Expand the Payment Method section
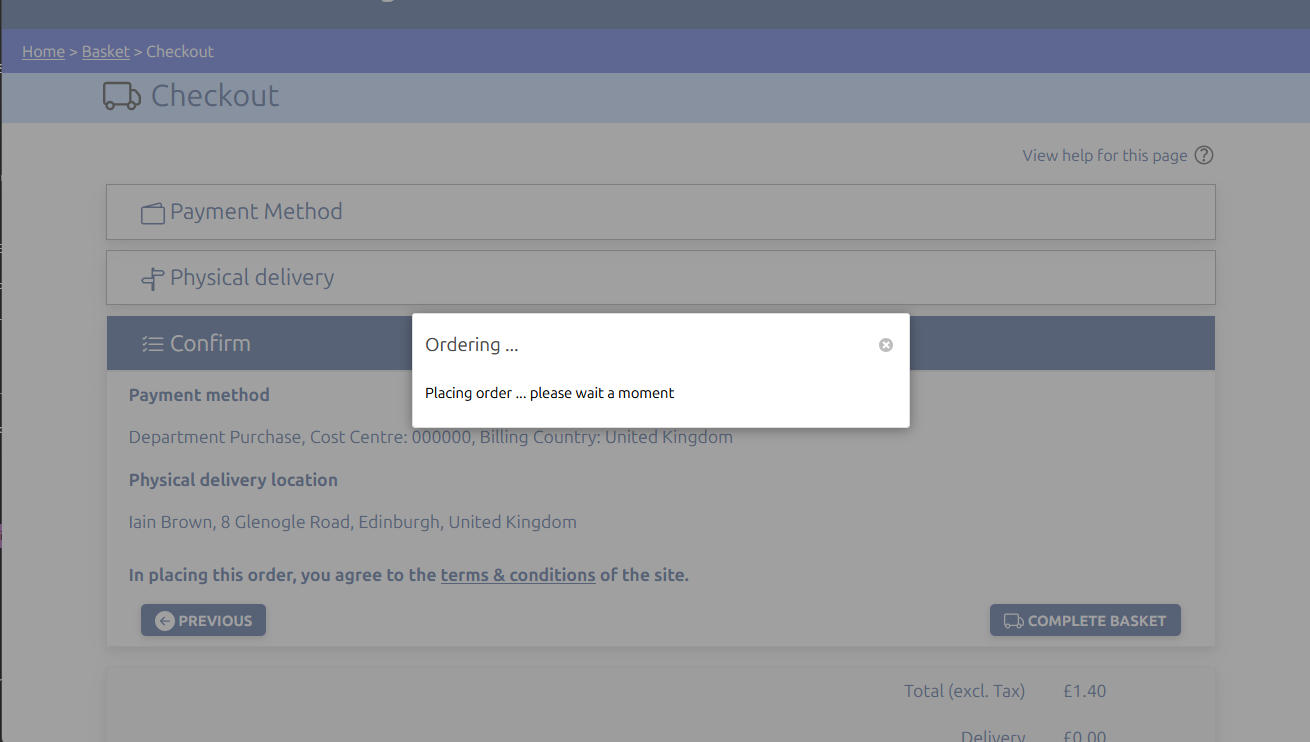Image resolution: width=1310 pixels, height=742 pixels. click(660, 212)
